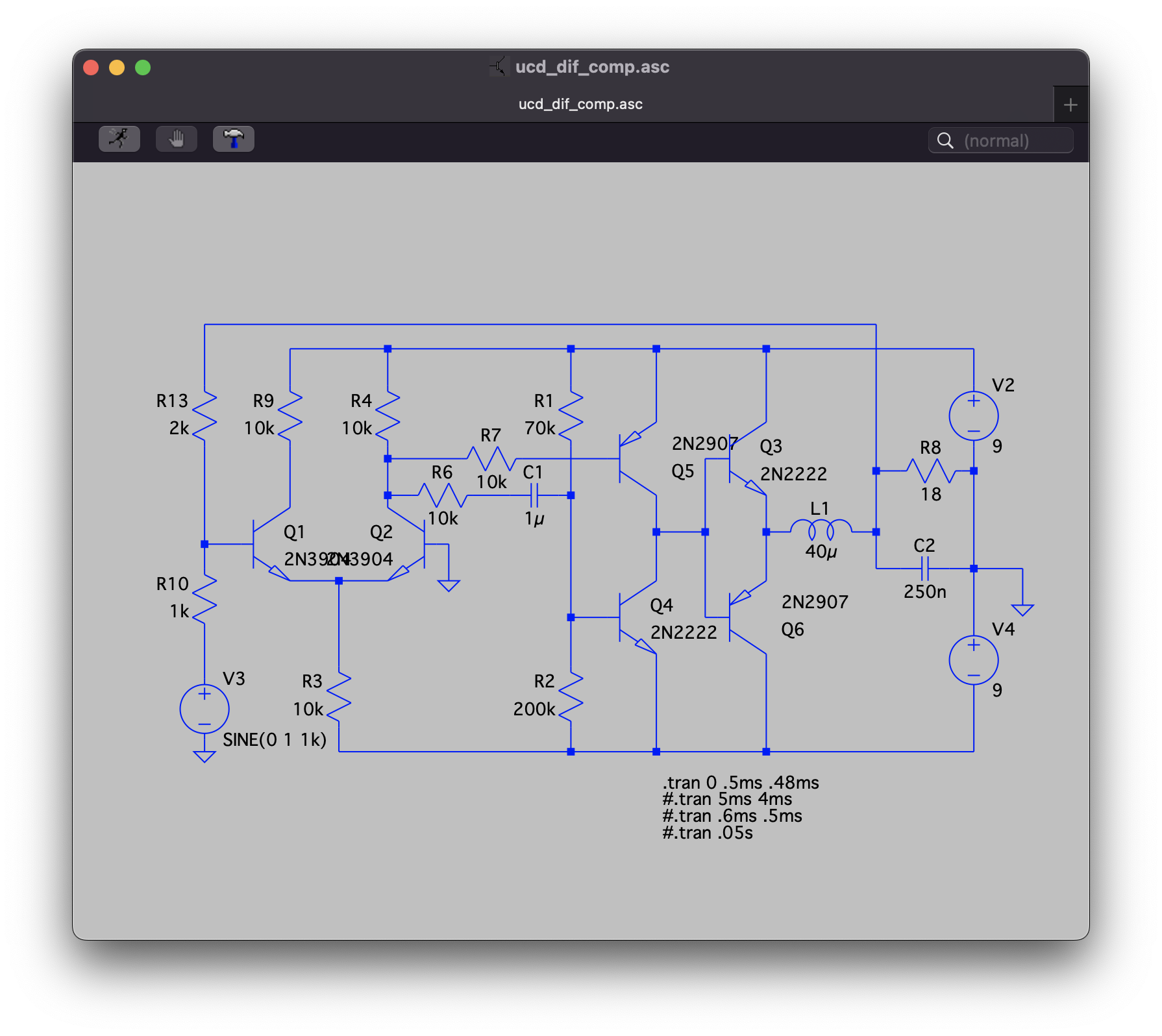Screen dimensions: 1162x1036
Task: Select transistor Q2 symbol
Action: [407, 544]
